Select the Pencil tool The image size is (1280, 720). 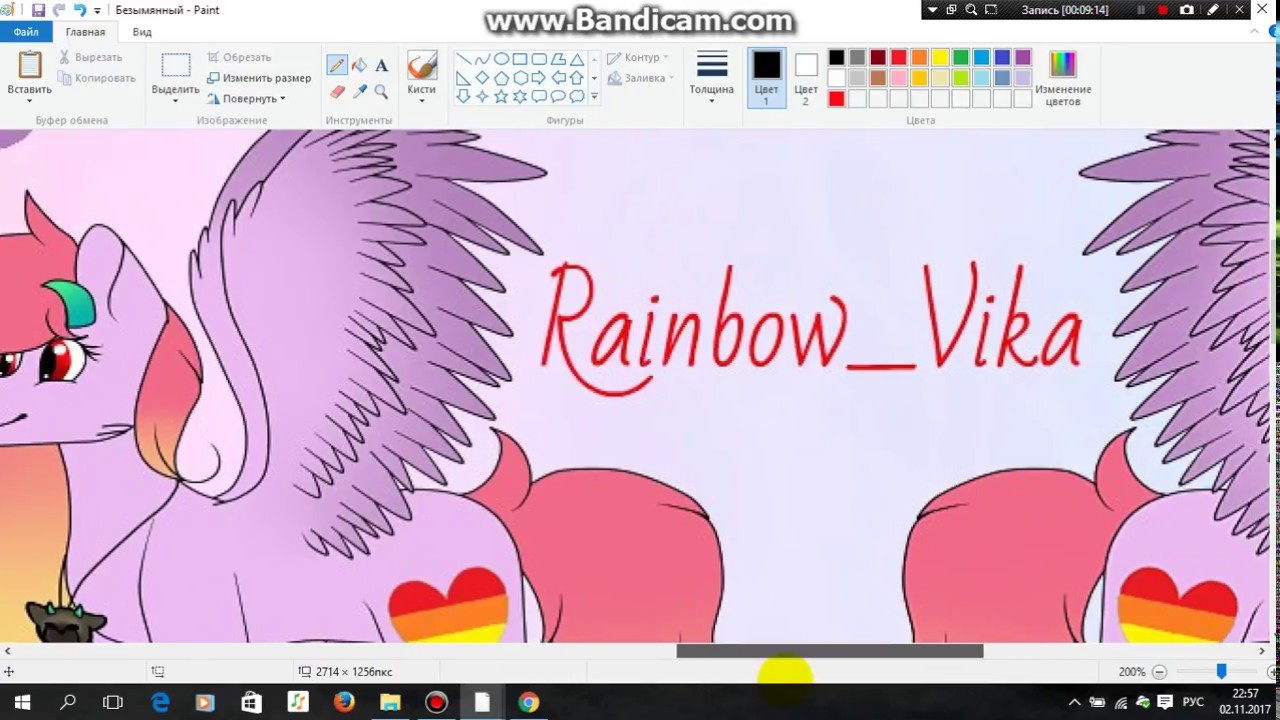click(337, 66)
